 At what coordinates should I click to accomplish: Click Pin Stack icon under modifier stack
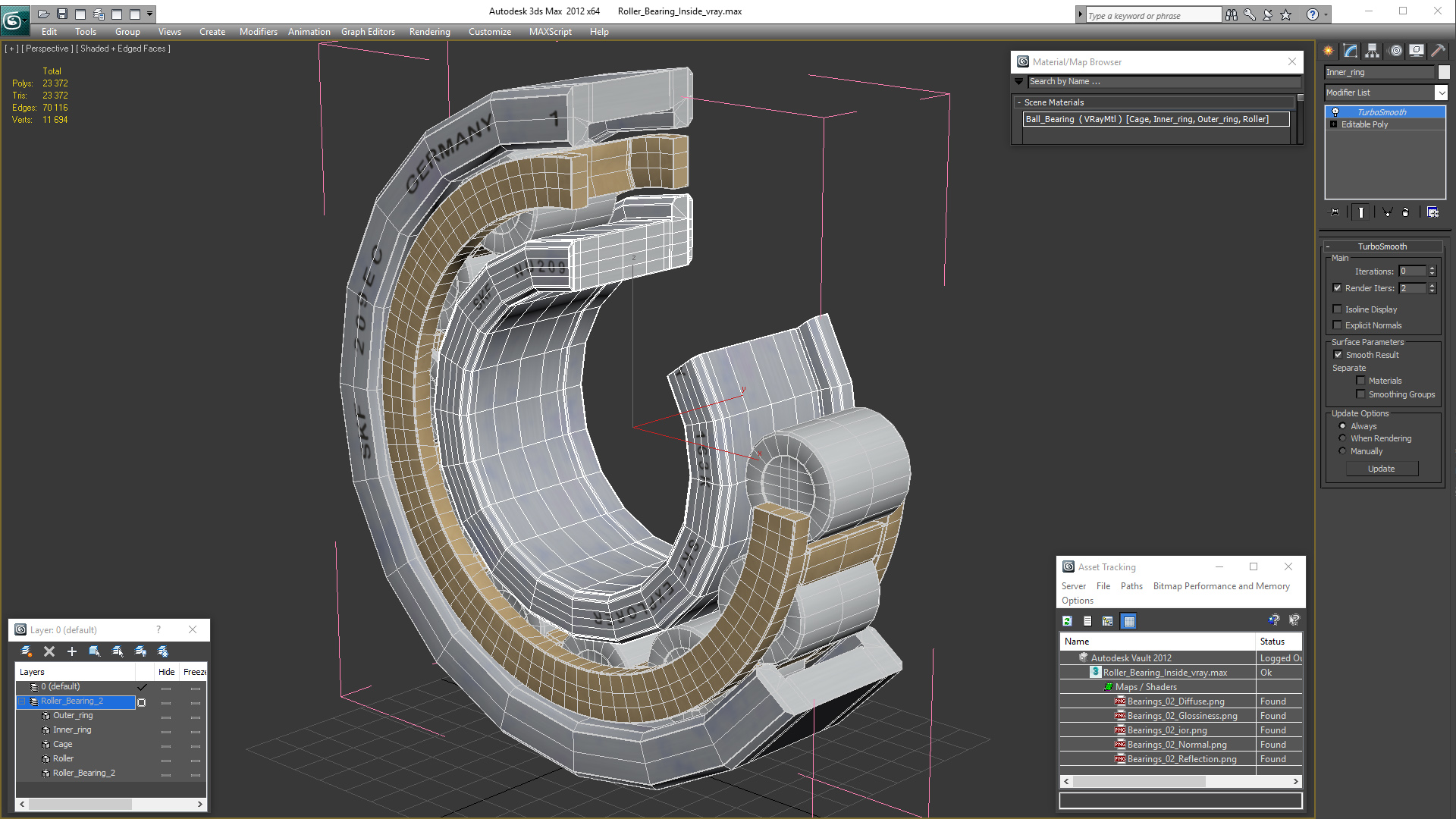pos(1335,212)
